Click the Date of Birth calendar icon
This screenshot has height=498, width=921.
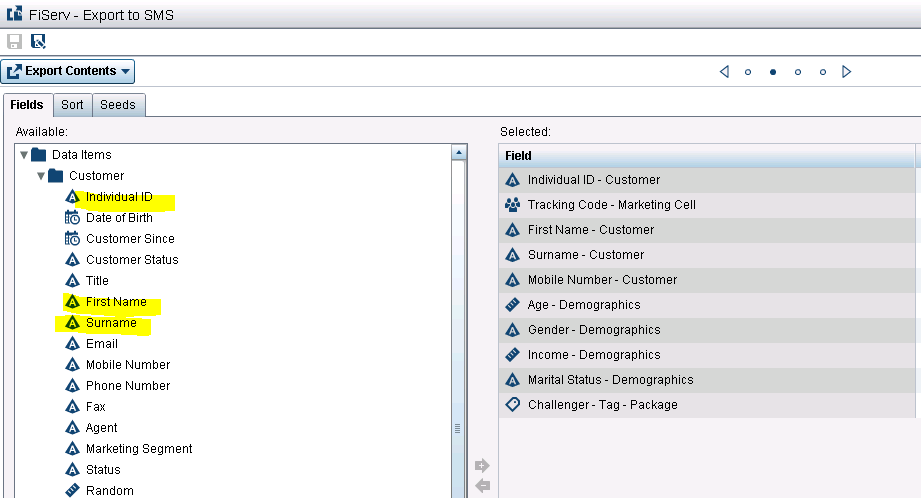pos(72,218)
